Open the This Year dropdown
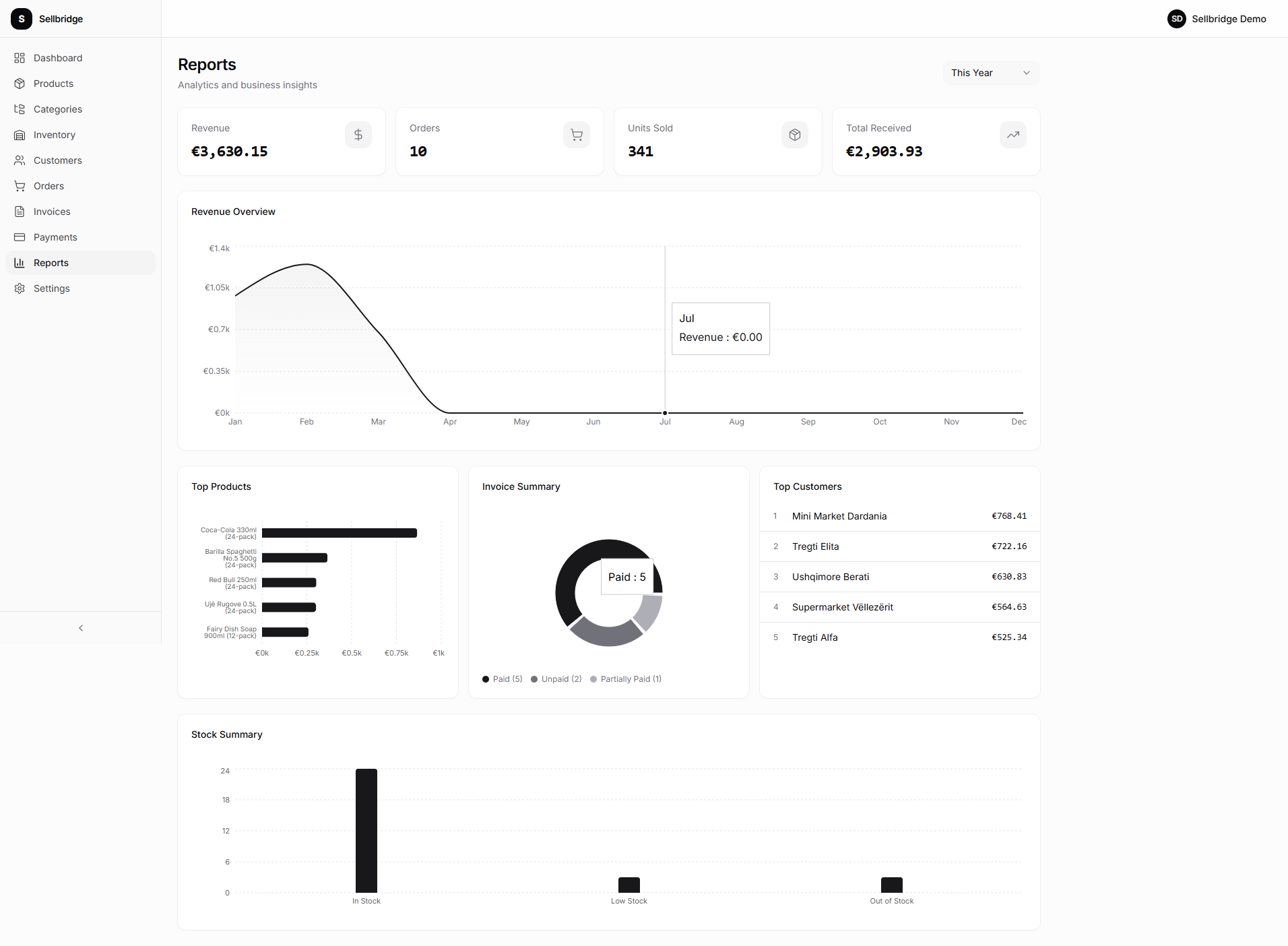This screenshot has width=1288, height=946. coord(990,73)
